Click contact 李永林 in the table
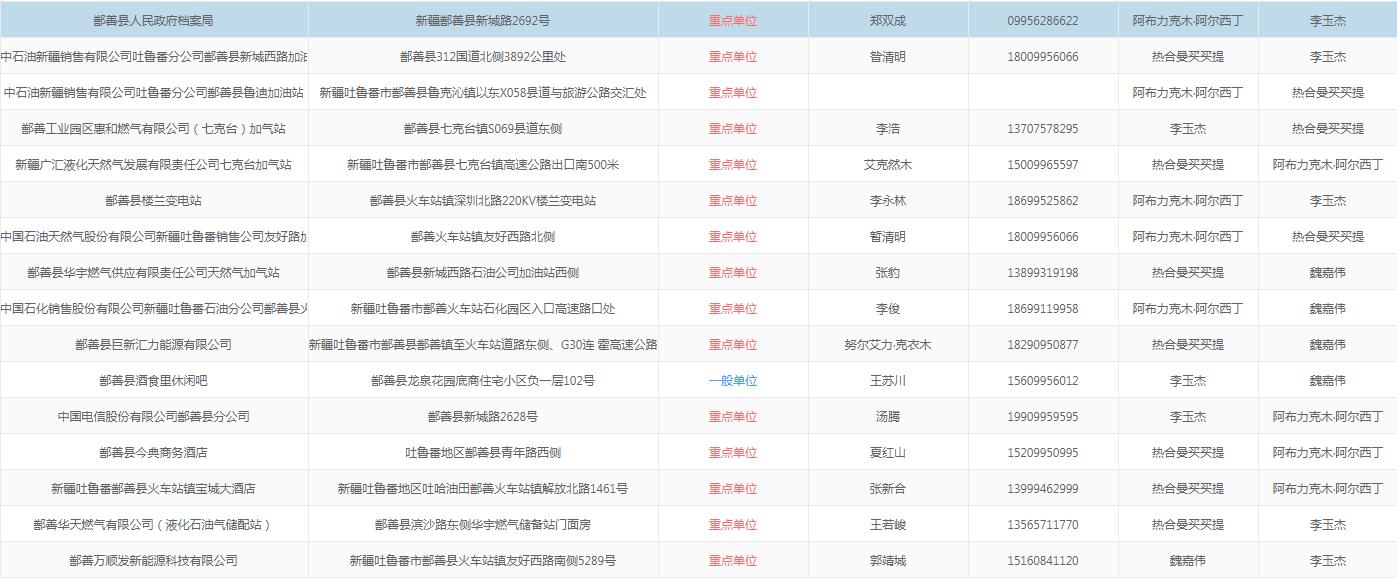1397x580 pixels. (x=887, y=201)
